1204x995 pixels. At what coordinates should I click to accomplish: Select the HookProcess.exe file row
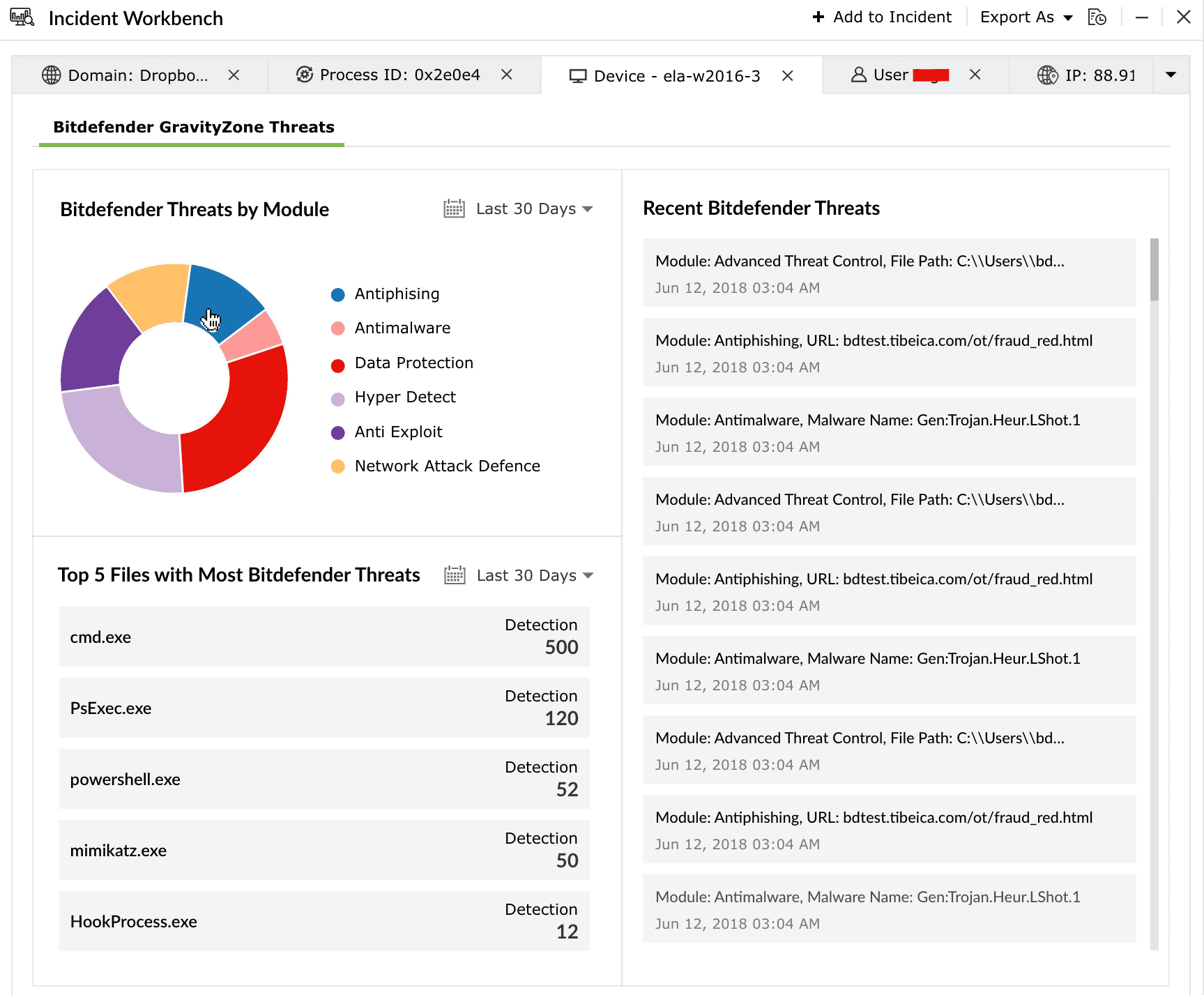coord(324,921)
